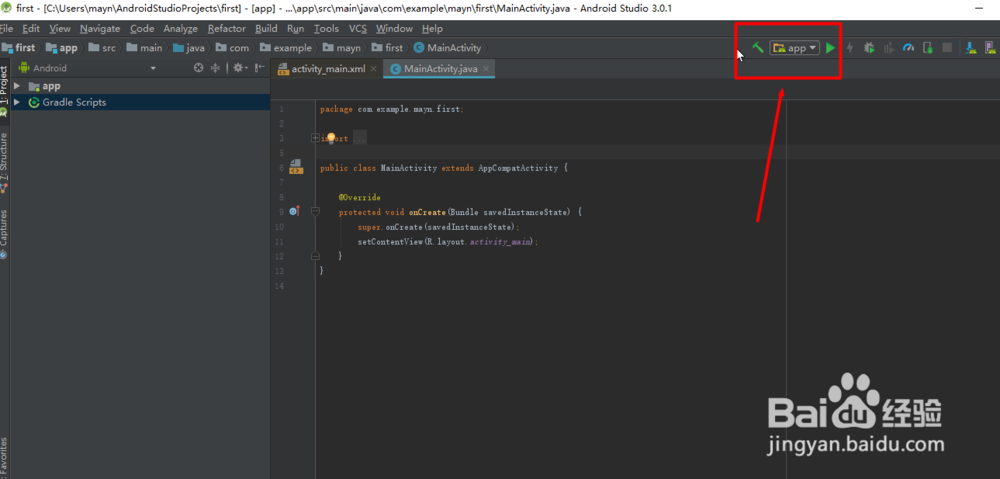Click the fold end marker at line 12
The image size is (1000, 479).
314,256
